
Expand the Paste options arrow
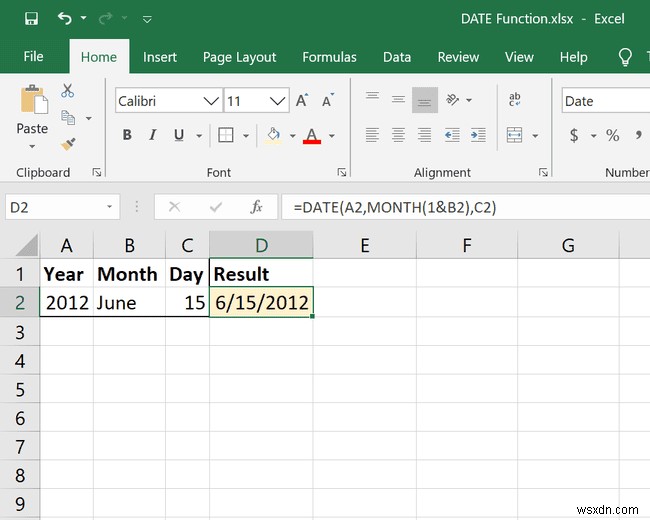coord(32,146)
